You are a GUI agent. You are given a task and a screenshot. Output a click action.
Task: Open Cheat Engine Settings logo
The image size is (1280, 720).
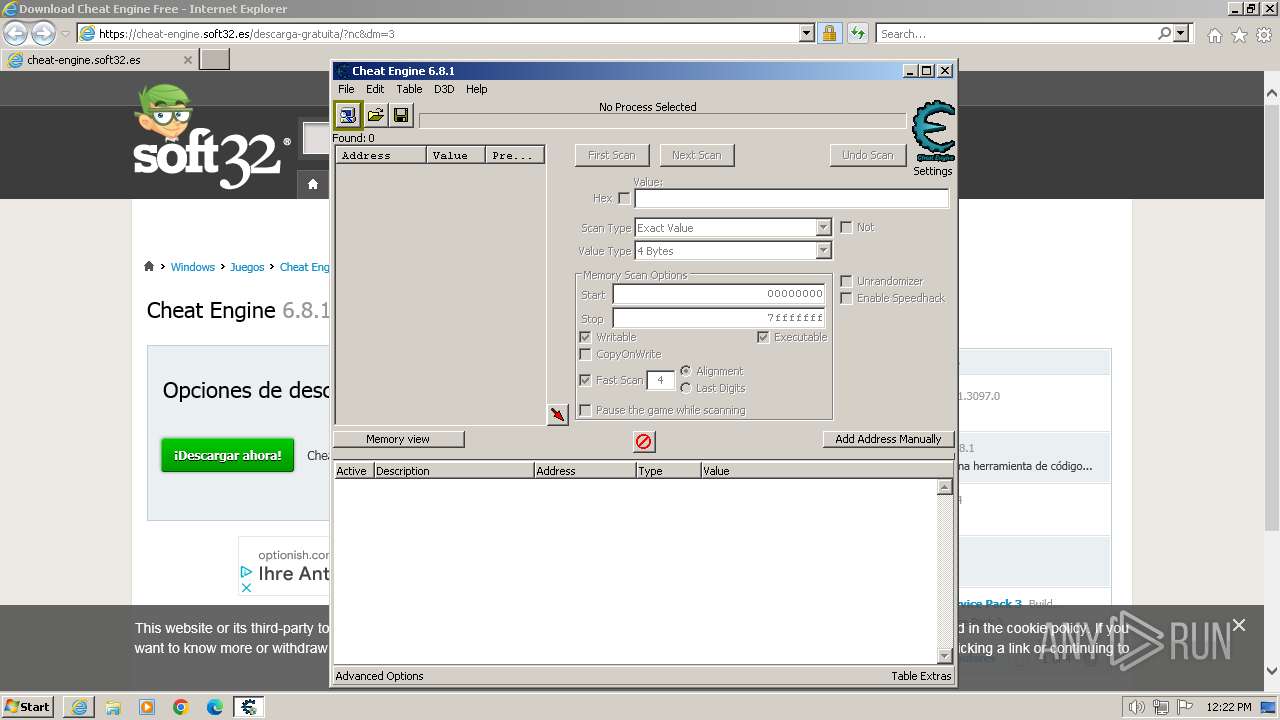coord(933,132)
